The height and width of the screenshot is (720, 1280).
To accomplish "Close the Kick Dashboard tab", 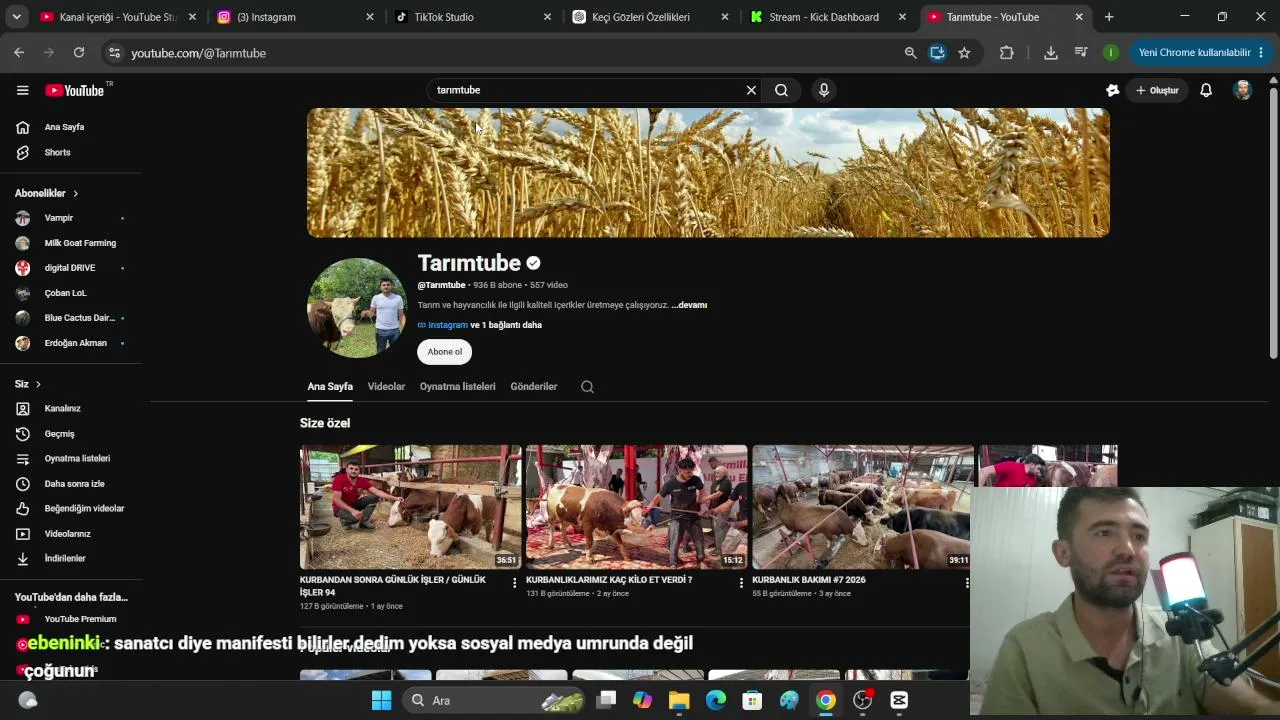I will pyautogui.click(x=902, y=17).
